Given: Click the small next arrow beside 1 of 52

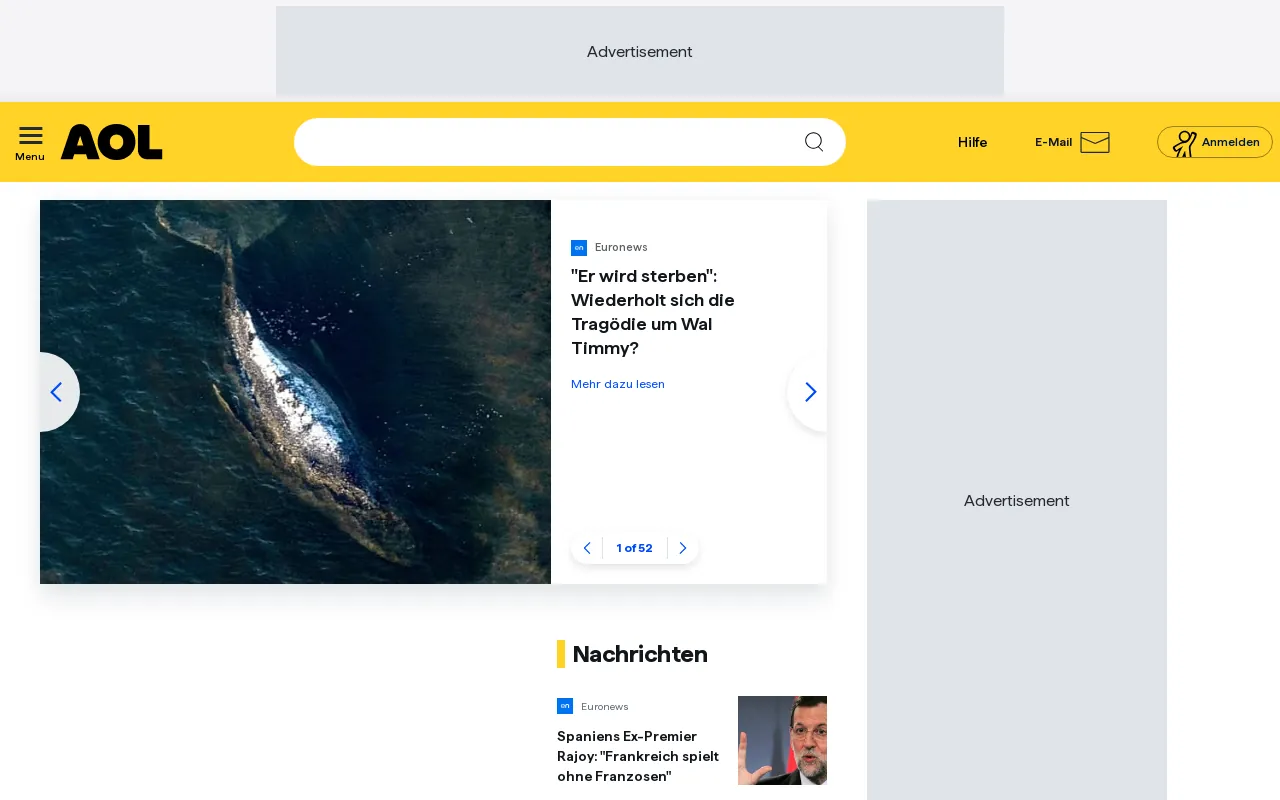Looking at the screenshot, I should [x=683, y=548].
